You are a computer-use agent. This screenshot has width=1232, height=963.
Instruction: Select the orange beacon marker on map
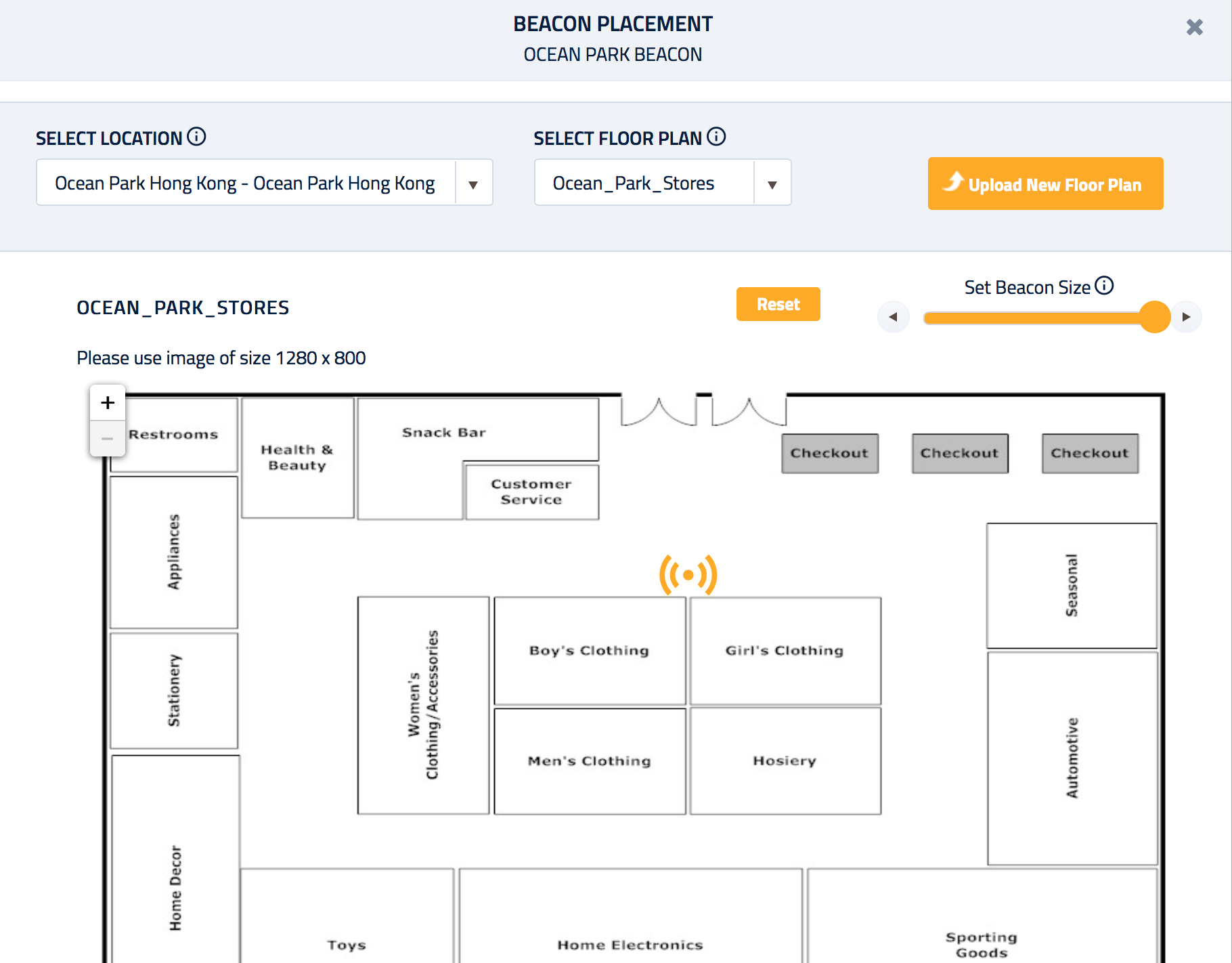(688, 575)
